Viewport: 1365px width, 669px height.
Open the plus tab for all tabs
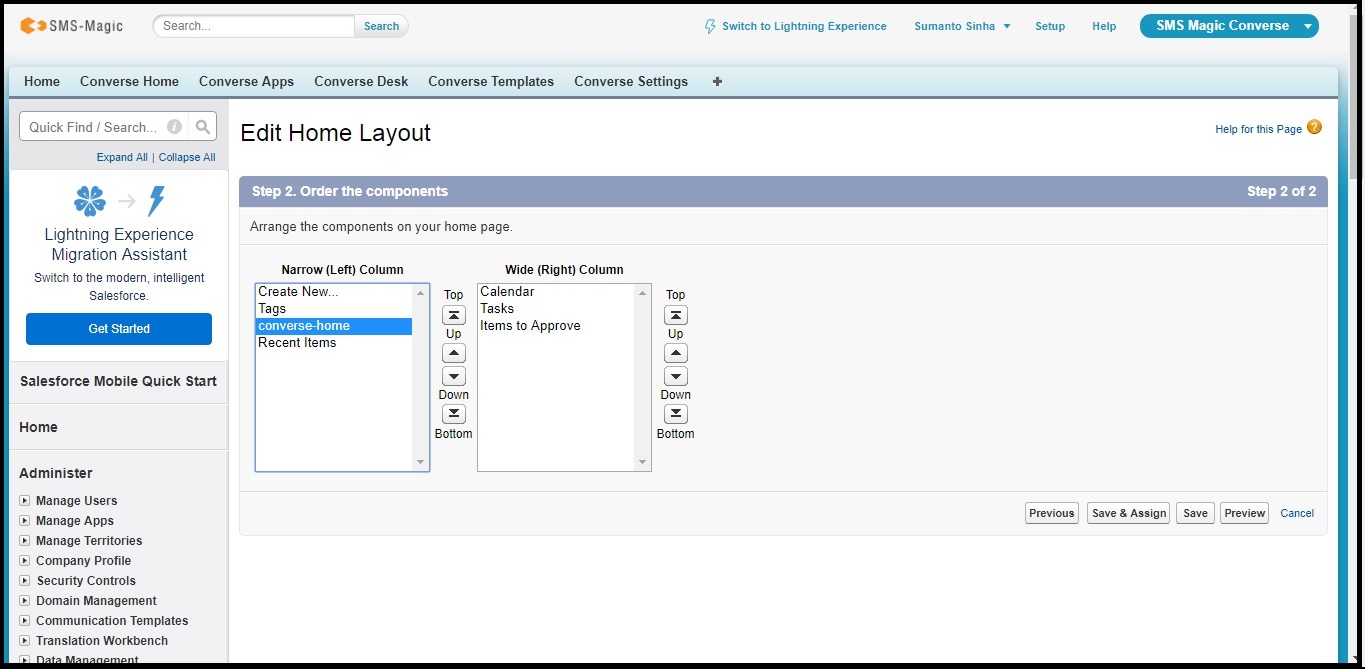[x=717, y=82]
